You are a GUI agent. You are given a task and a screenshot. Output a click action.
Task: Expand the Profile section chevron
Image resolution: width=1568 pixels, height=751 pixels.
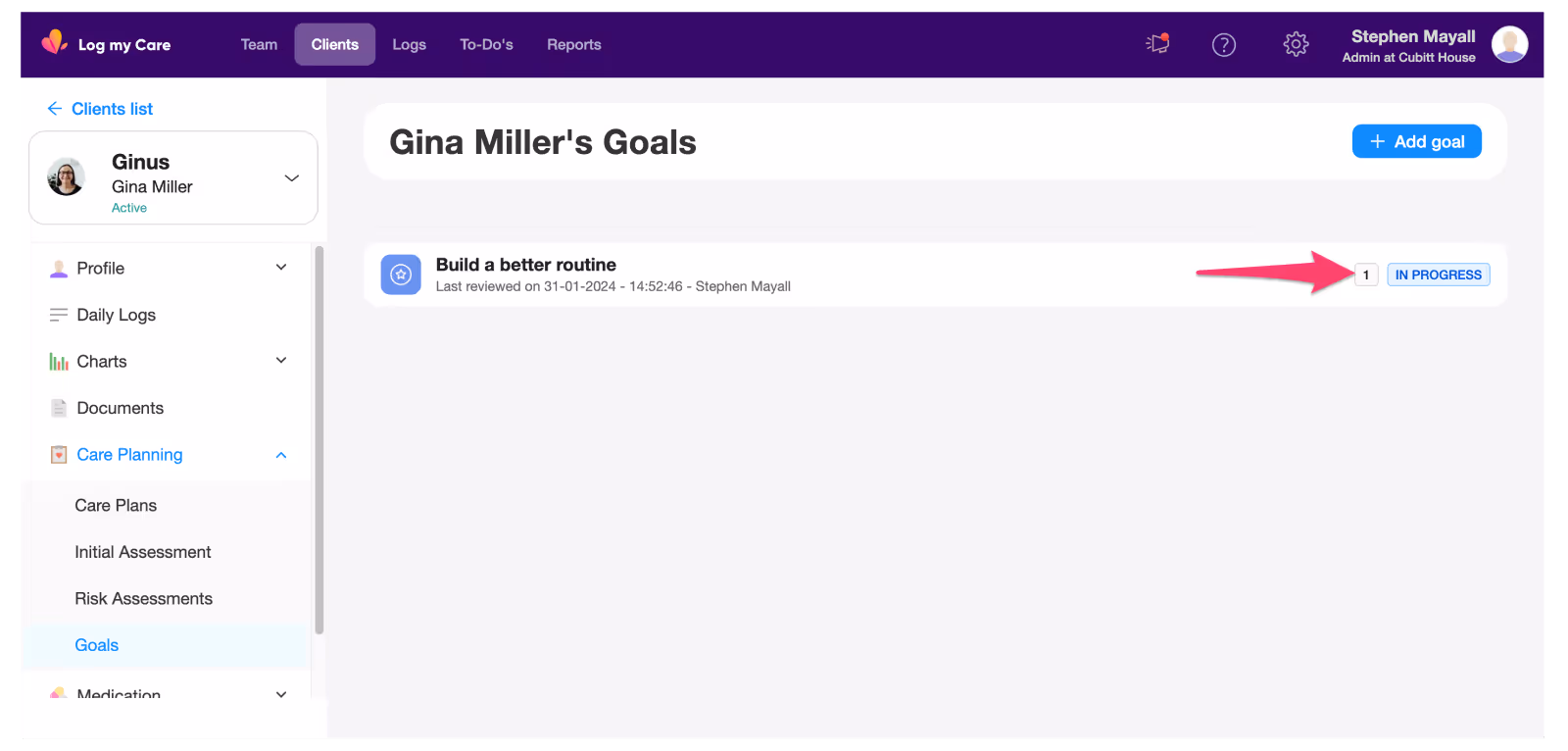(x=281, y=268)
